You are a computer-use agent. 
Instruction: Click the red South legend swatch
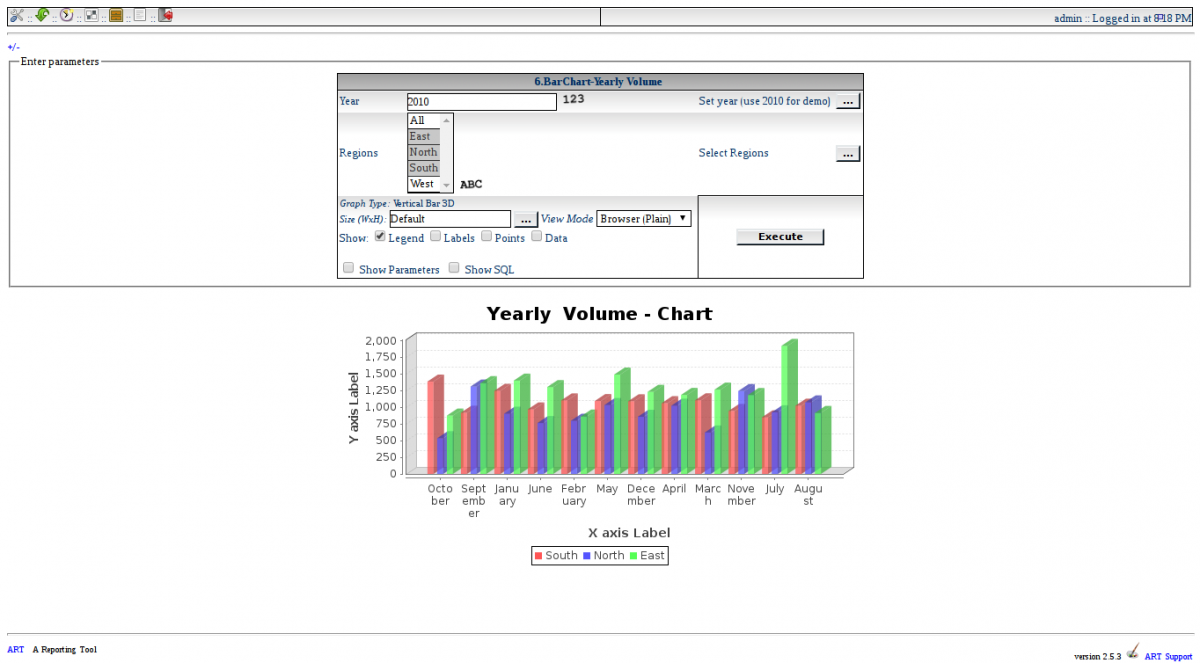click(538, 556)
